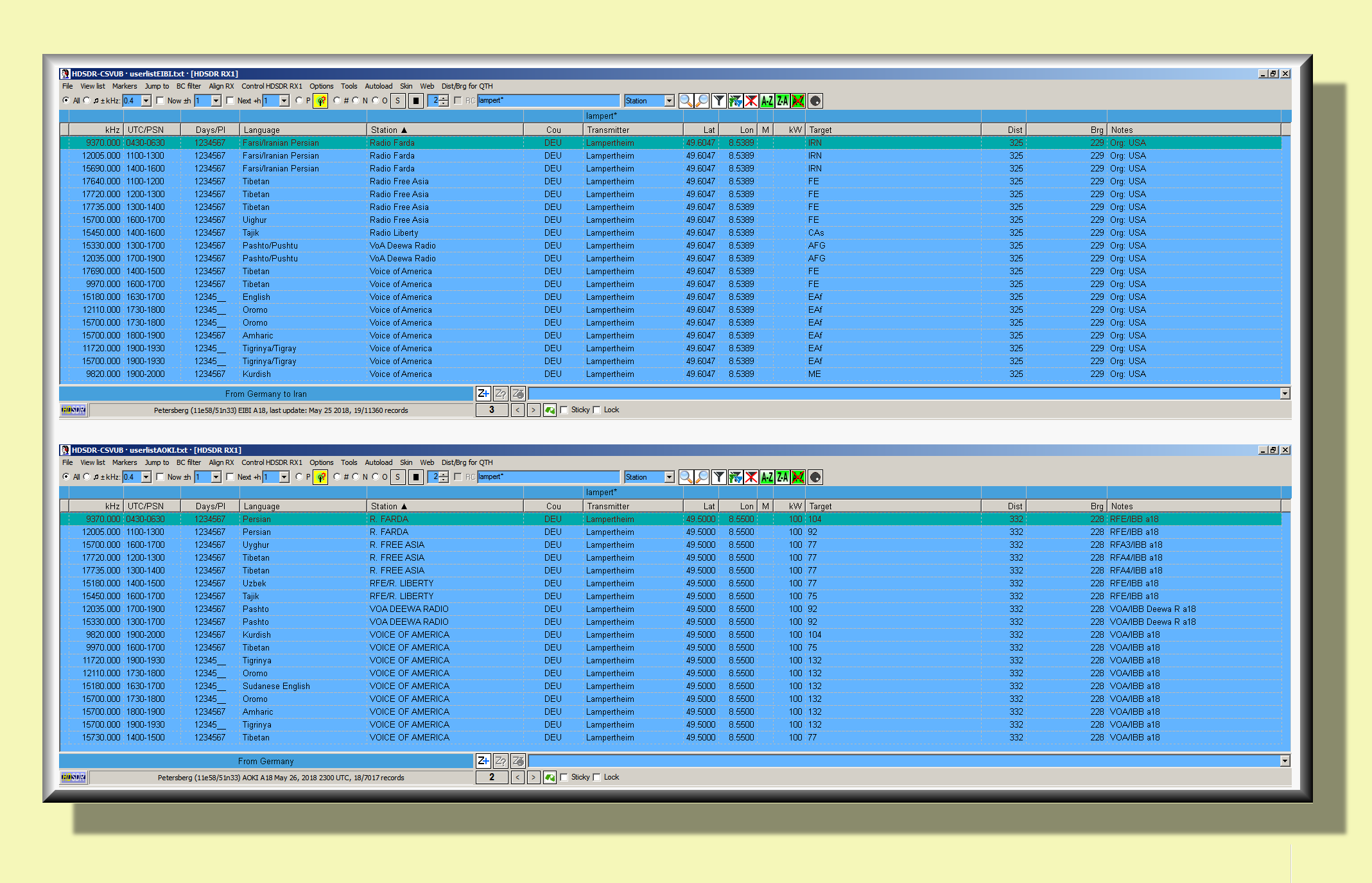The height and width of the screenshot is (883, 1372).
Task: Select the N radio button in the AOKI window
Action: [x=356, y=476]
